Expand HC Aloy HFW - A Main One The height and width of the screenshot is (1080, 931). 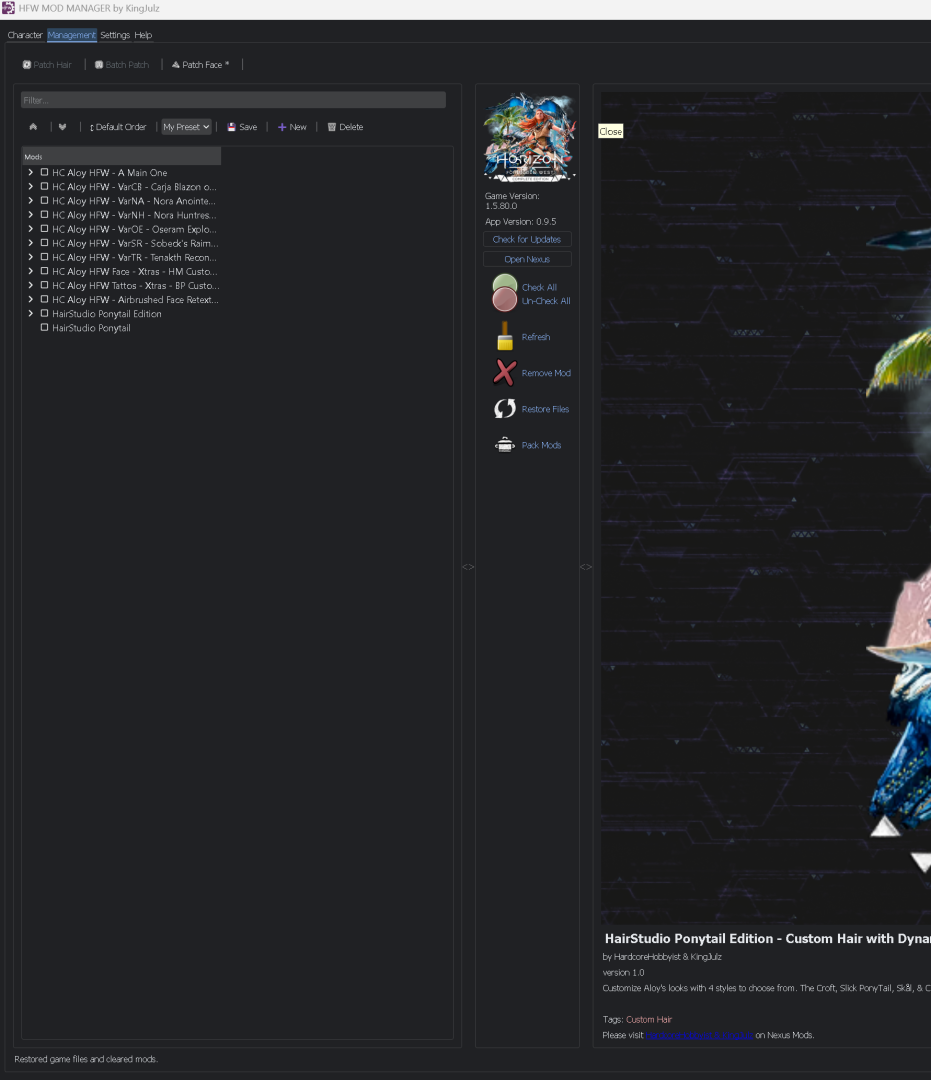click(31, 172)
